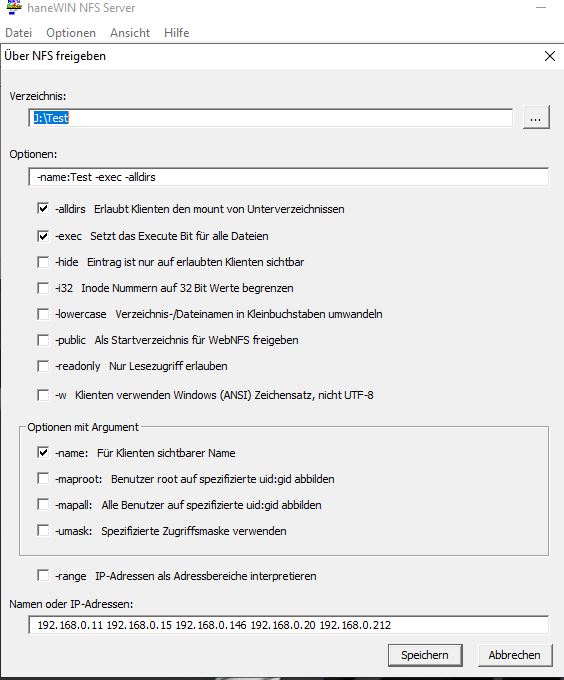Image resolution: width=564 pixels, height=680 pixels.
Task: Open the Optionen menu
Action: click(71, 33)
